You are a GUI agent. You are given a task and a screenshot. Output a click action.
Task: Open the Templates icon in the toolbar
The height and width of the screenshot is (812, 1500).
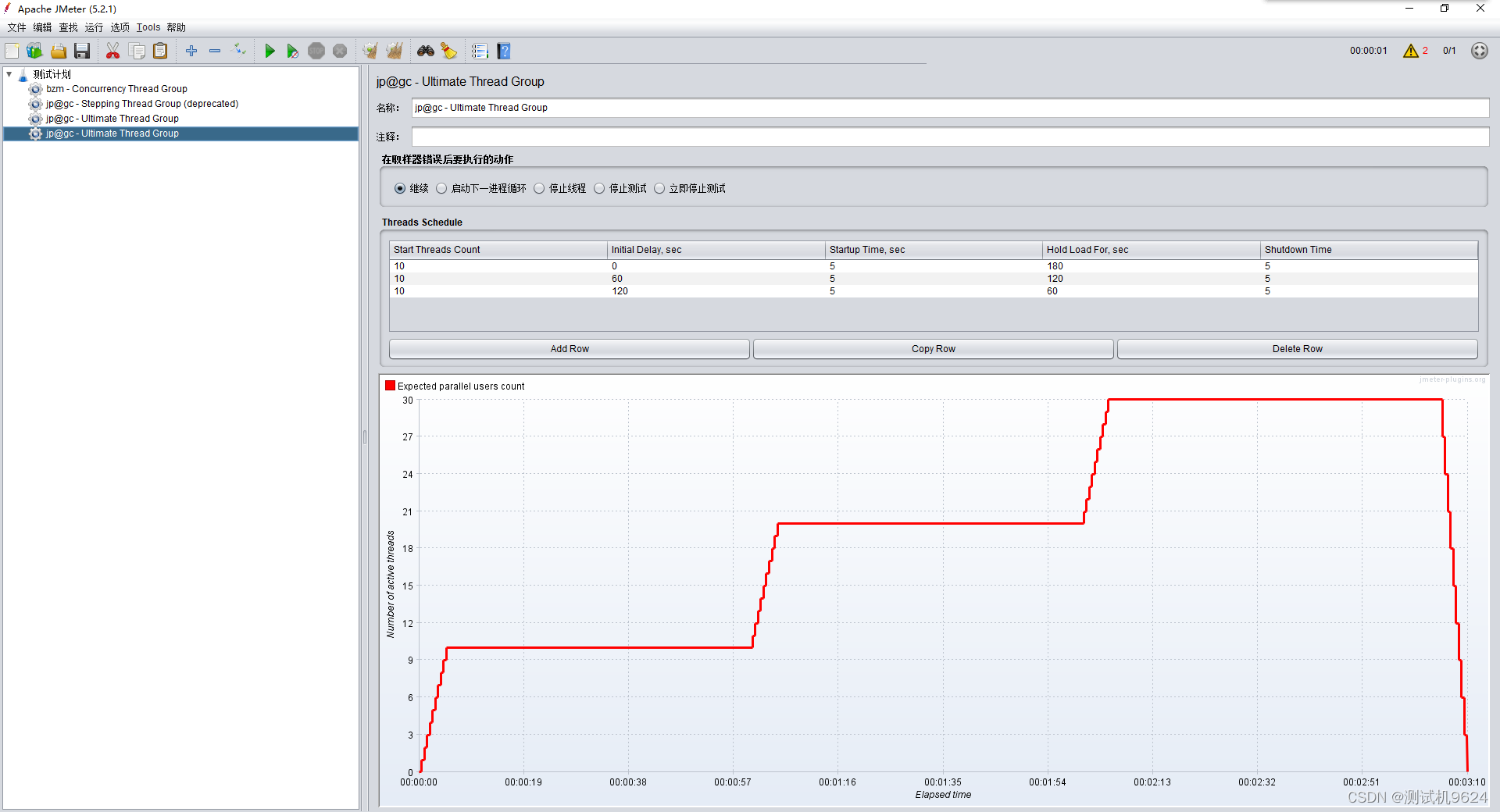pyautogui.click(x=35, y=51)
